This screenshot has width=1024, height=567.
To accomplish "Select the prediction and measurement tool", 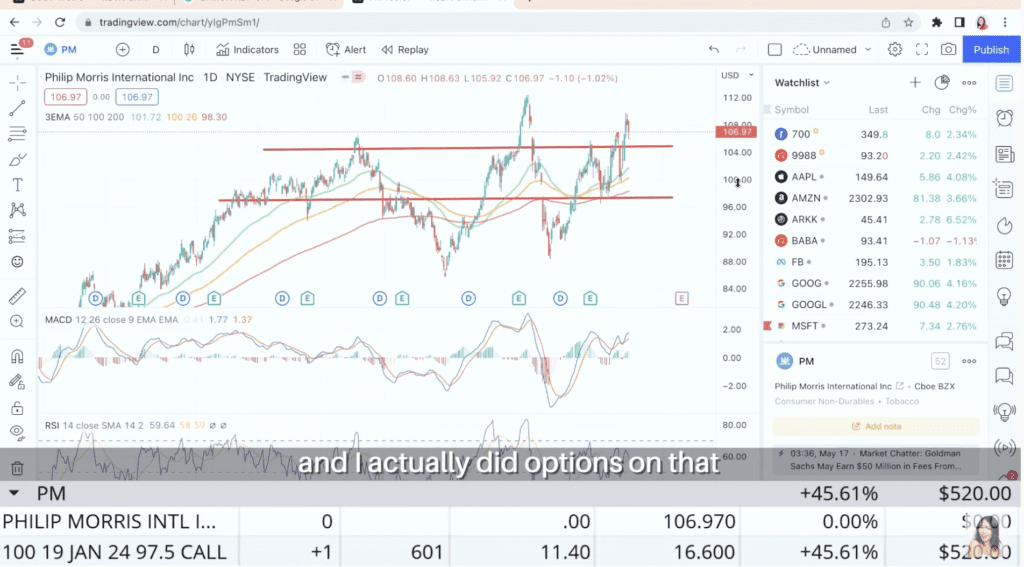I will (x=18, y=236).
